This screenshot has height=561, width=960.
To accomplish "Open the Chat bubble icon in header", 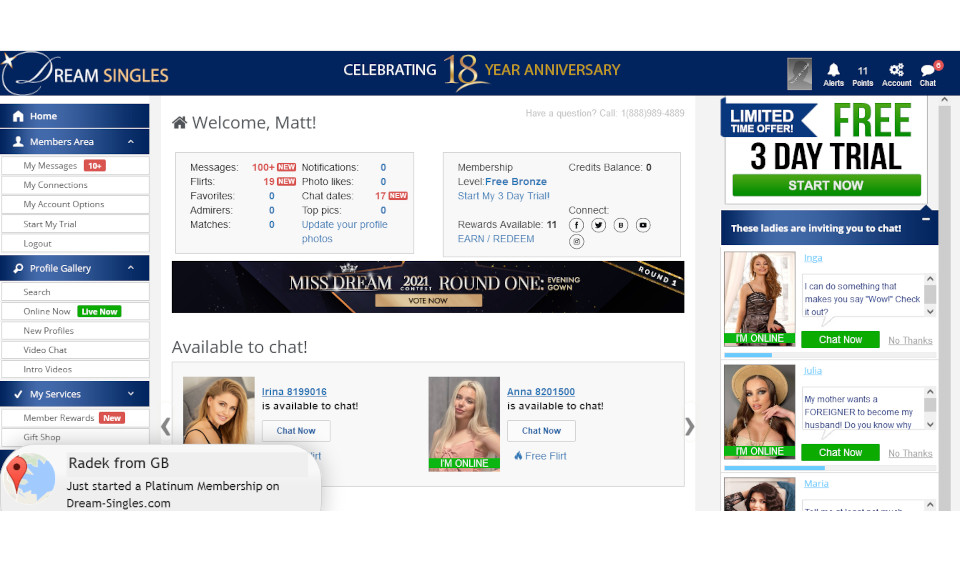I will tap(928, 73).
